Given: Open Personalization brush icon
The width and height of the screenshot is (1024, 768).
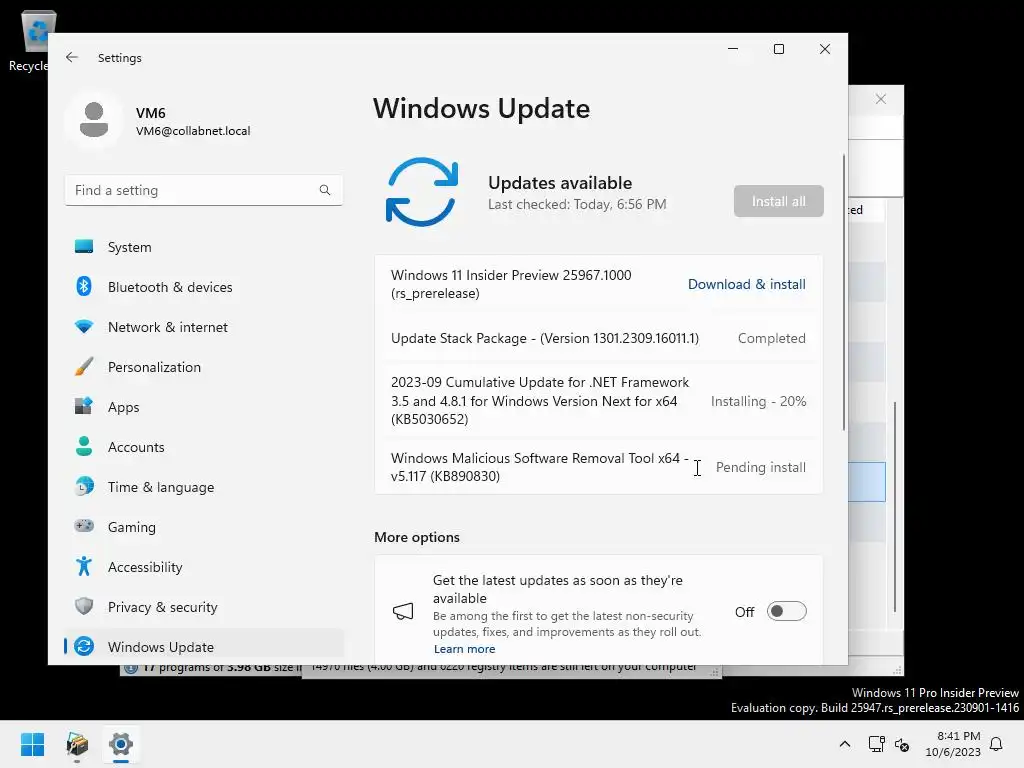Looking at the screenshot, I should [x=84, y=366].
